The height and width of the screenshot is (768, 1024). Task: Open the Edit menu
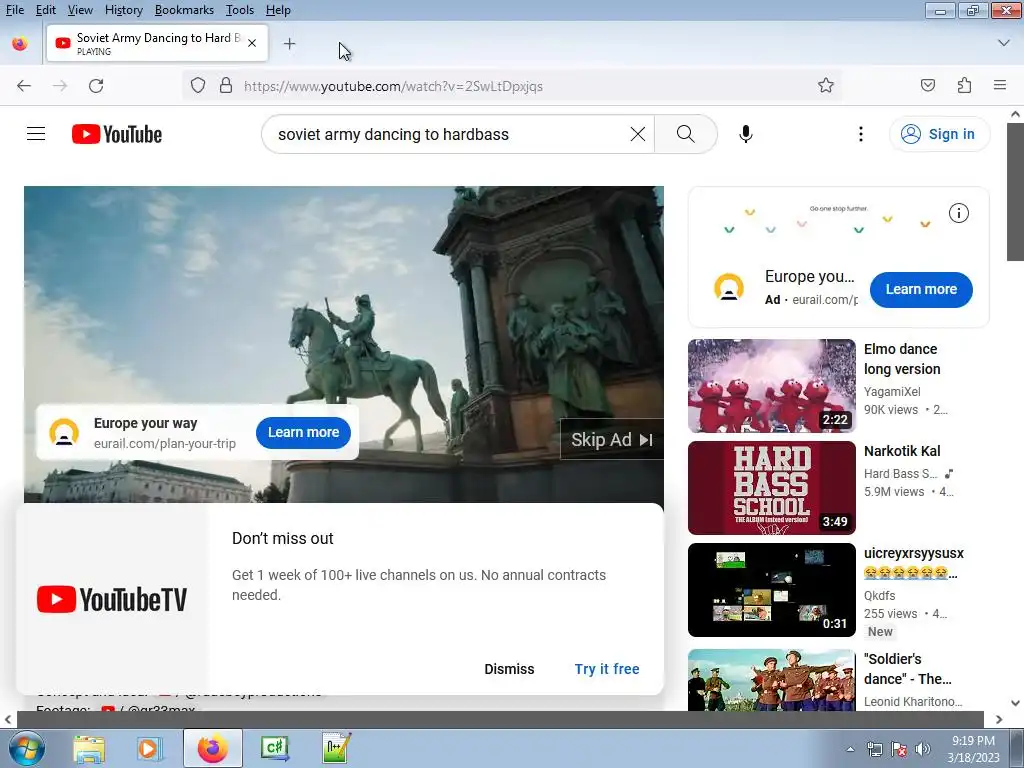(x=46, y=10)
